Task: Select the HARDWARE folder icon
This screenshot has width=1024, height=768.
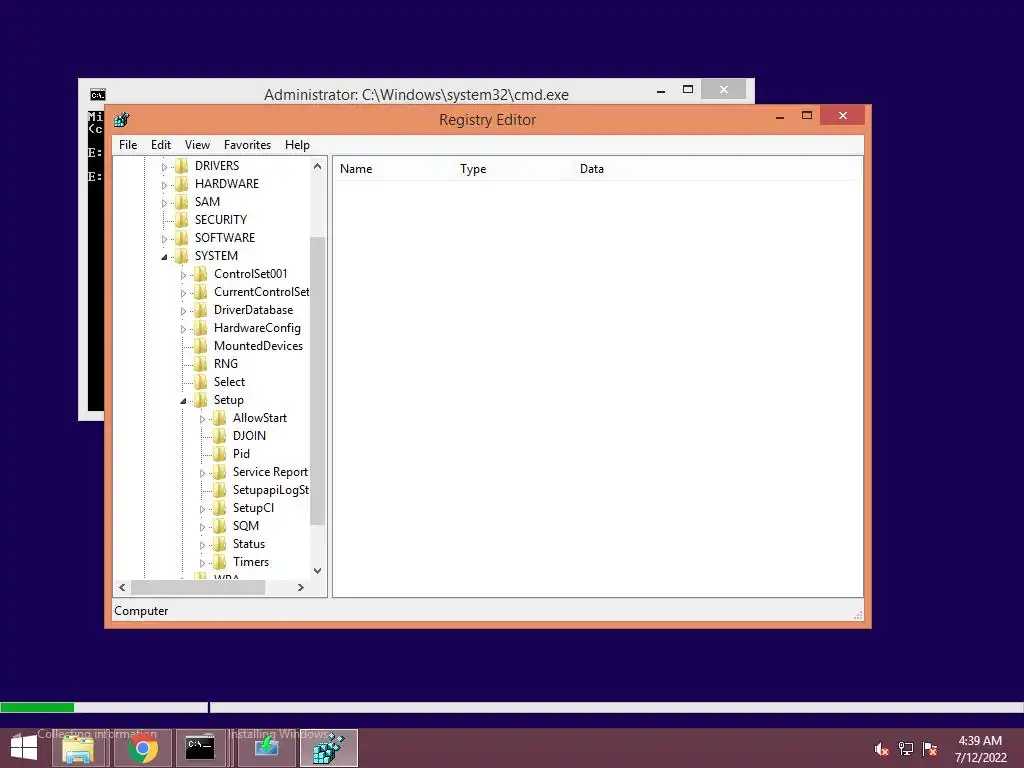Action: pyautogui.click(x=182, y=184)
